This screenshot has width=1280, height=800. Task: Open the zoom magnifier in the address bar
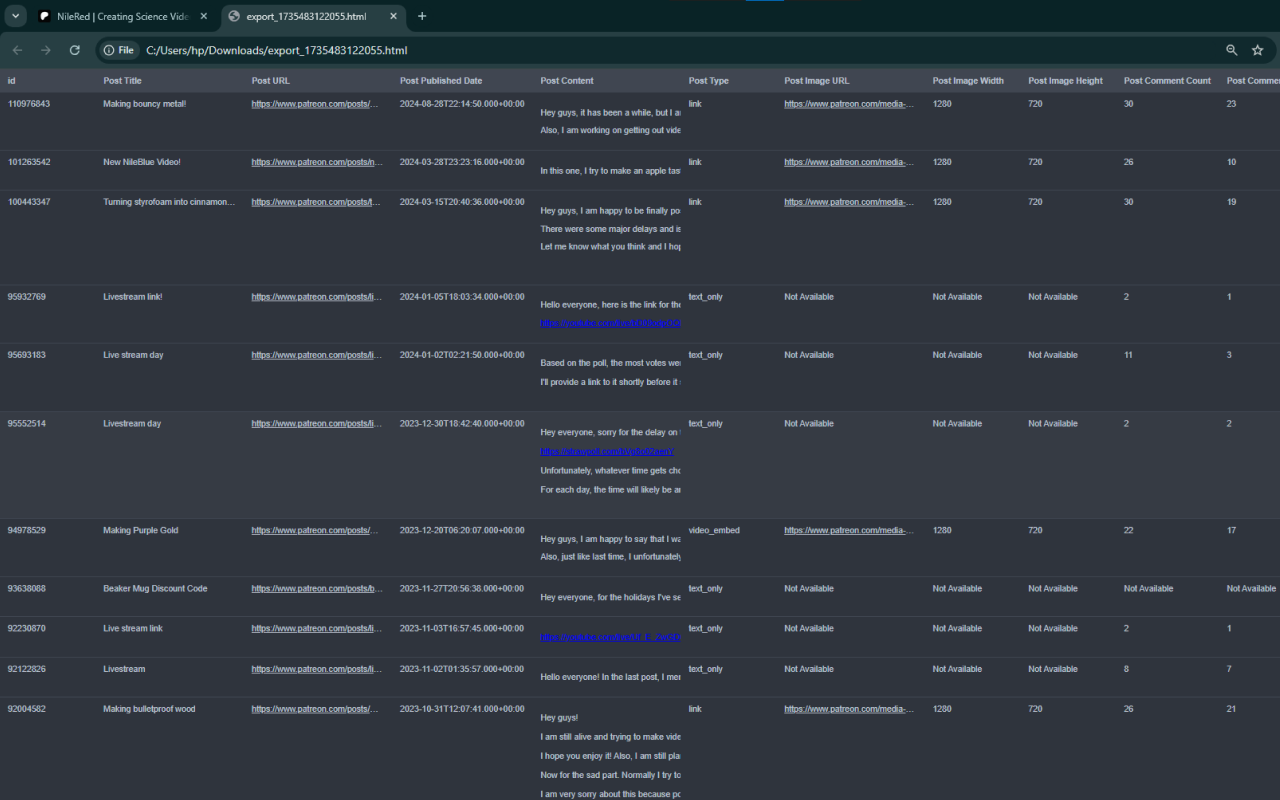tap(1231, 50)
